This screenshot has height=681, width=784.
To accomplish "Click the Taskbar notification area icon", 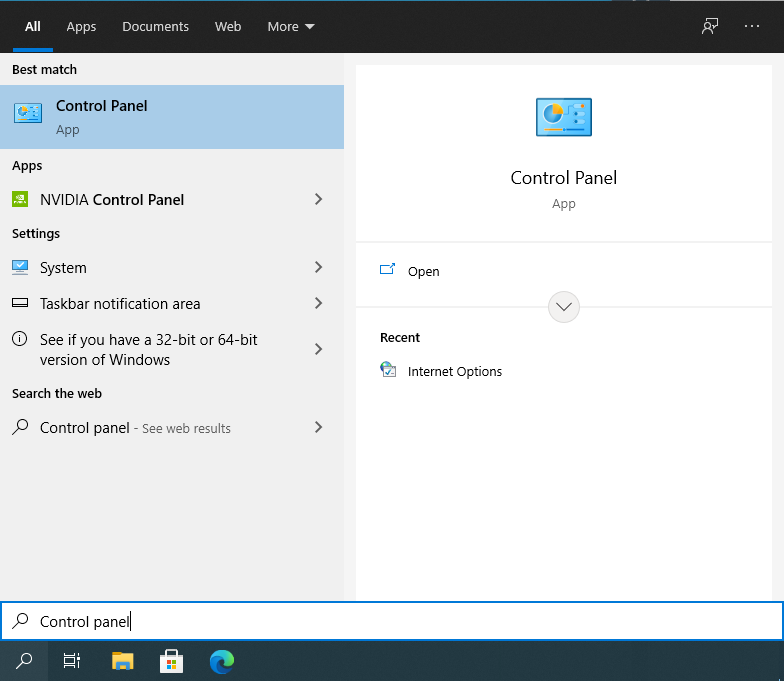I will [20, 303].
